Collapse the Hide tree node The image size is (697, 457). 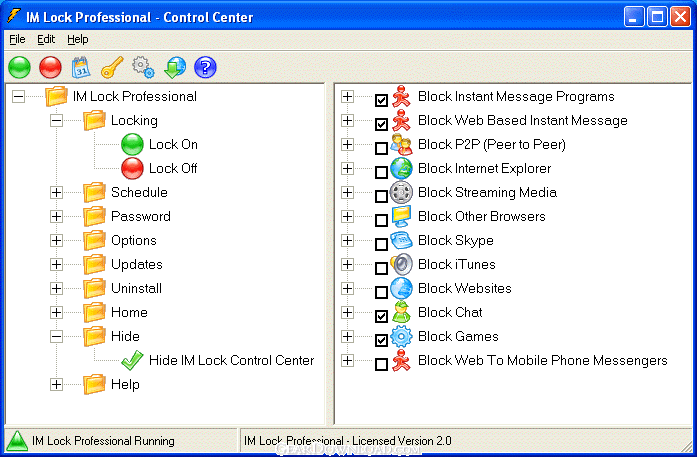[56, 337]
